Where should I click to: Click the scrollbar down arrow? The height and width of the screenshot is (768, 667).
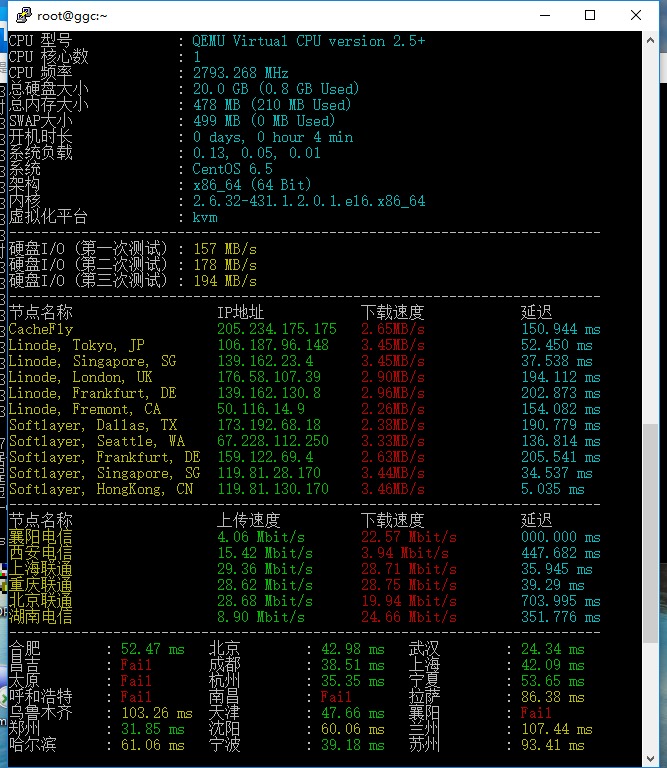click(650, 759)
